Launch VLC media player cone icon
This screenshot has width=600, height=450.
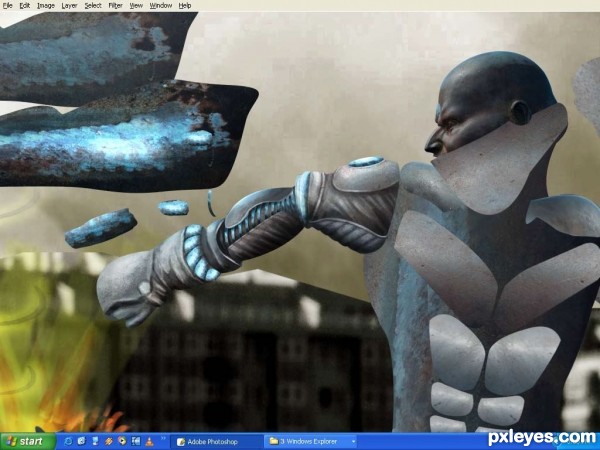[149, 442]
